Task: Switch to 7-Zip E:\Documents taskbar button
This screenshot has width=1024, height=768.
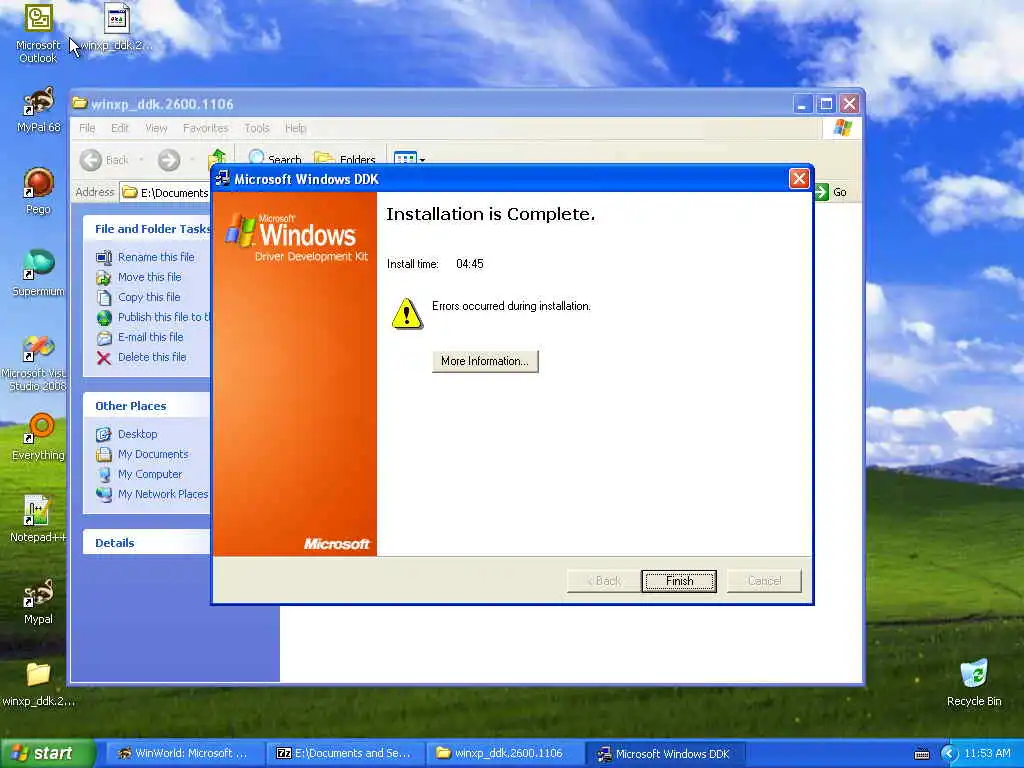Action: [344, 753]
